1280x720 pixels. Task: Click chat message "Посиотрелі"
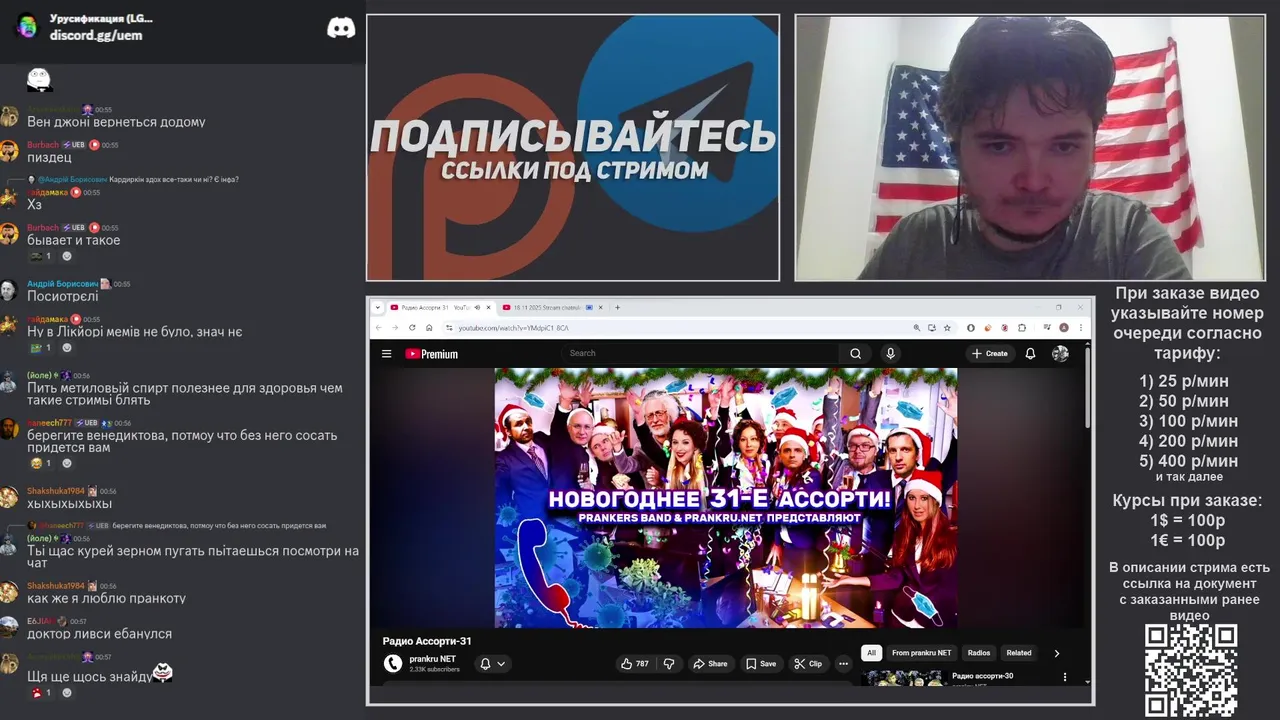pos(63,296)
